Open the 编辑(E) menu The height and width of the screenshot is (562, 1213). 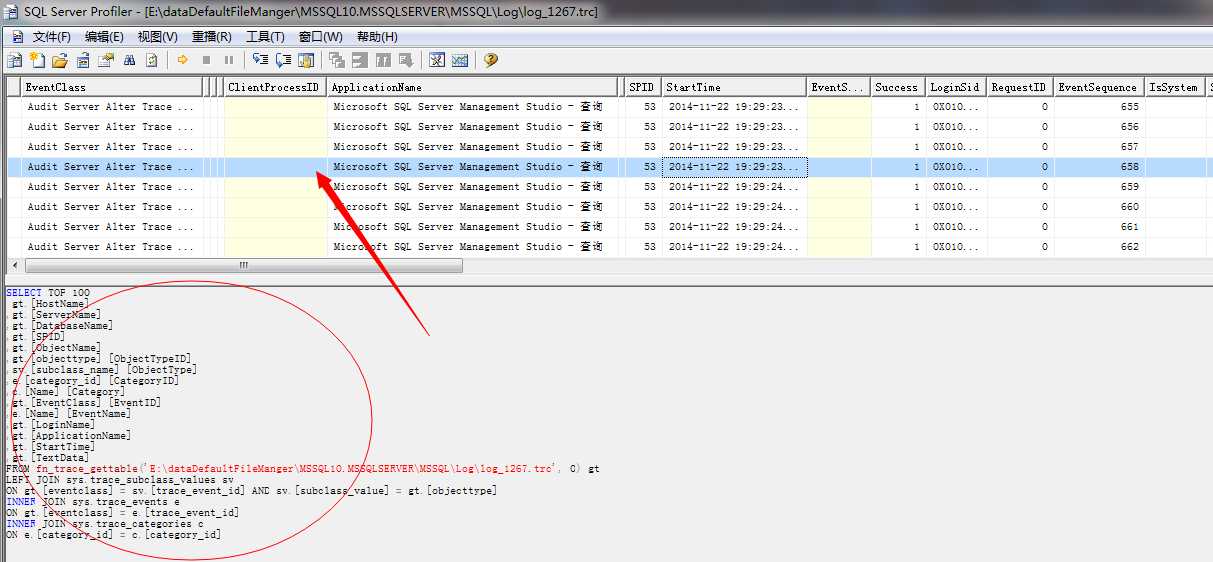pos(104,37)
